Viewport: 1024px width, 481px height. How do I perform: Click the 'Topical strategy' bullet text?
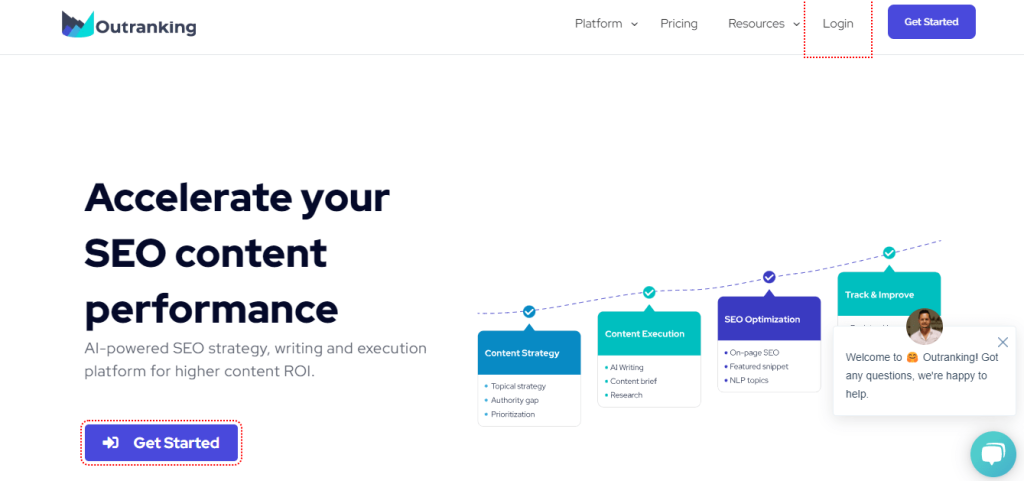518,386
